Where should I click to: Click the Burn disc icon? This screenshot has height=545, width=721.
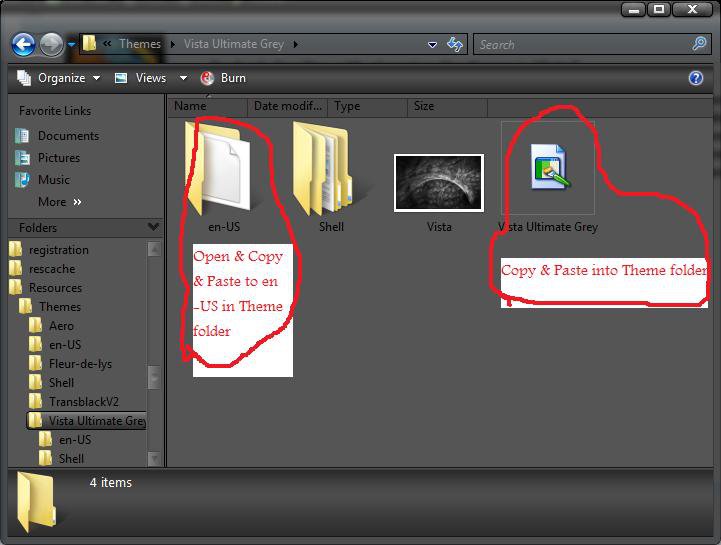pos(207,78)
